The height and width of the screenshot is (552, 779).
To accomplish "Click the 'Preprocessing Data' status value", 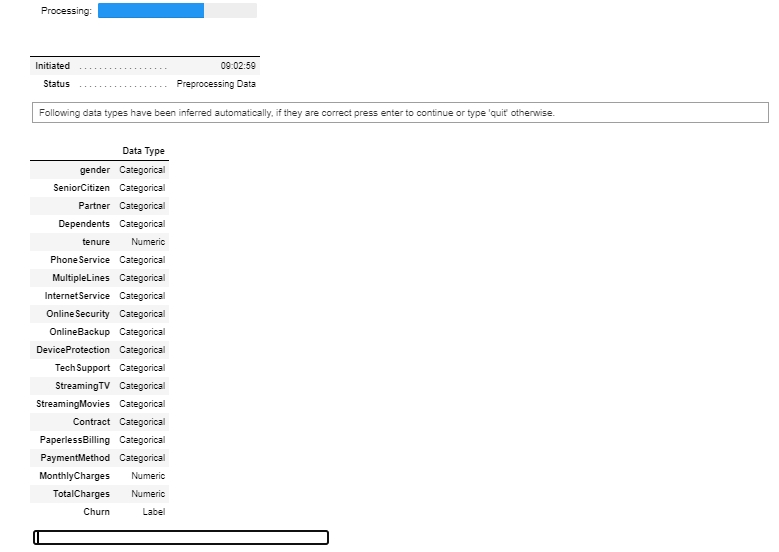I will click(x=216, y=84).
